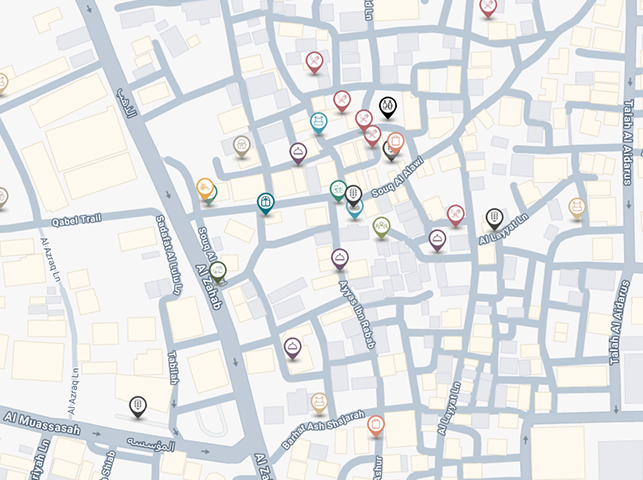Click the orange-yellow marker near Souq Al Zahab
643x480 pixels.
[205, 188]
